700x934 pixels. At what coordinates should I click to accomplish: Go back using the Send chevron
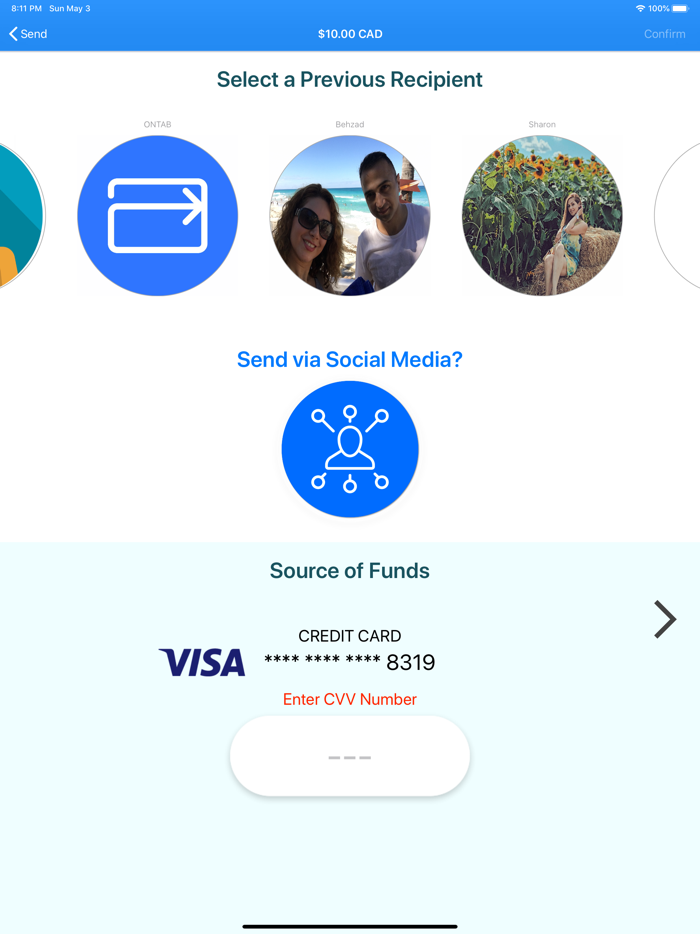(x=28, y=34)
